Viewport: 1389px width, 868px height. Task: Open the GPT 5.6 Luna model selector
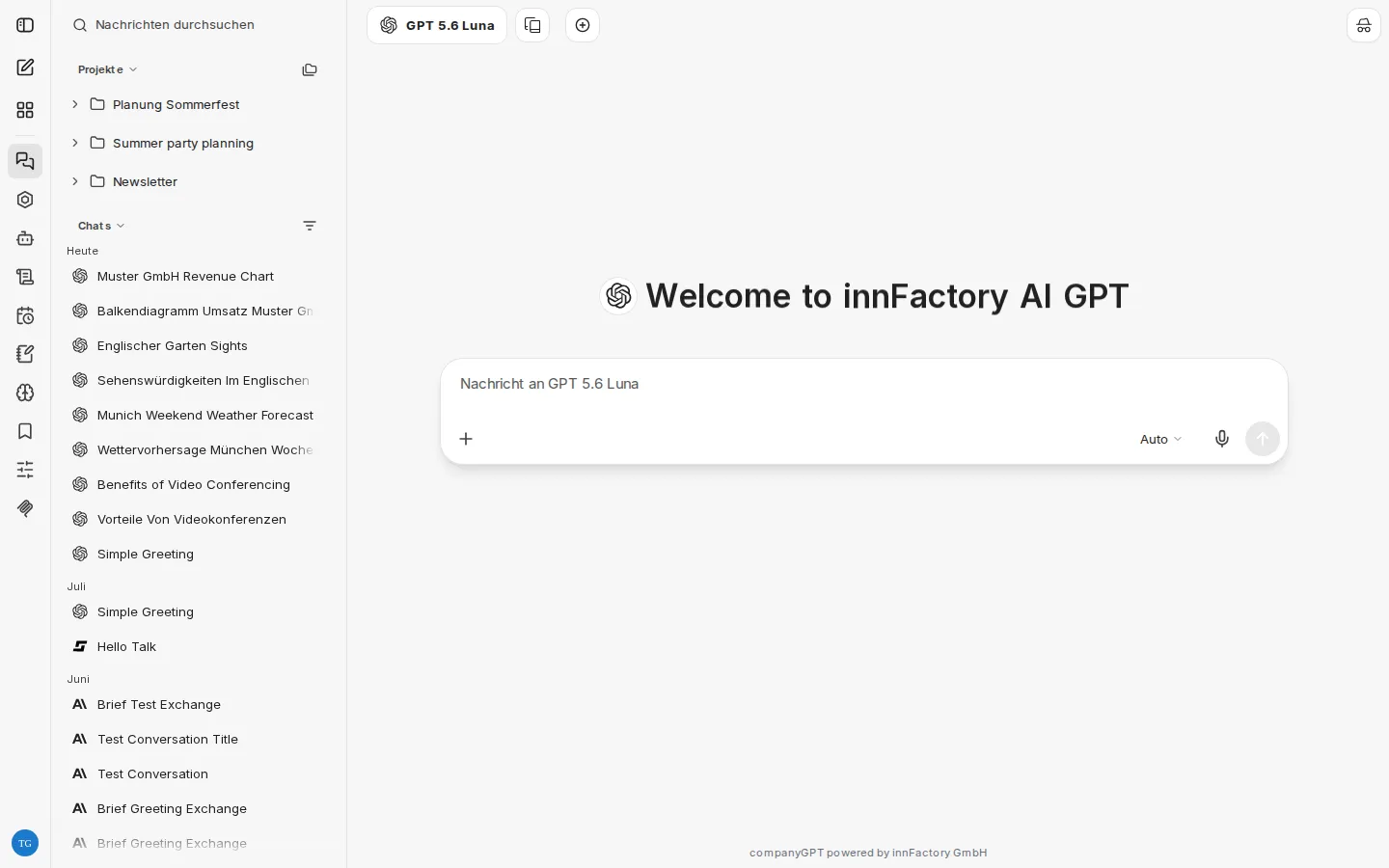[x=437, y=25]
